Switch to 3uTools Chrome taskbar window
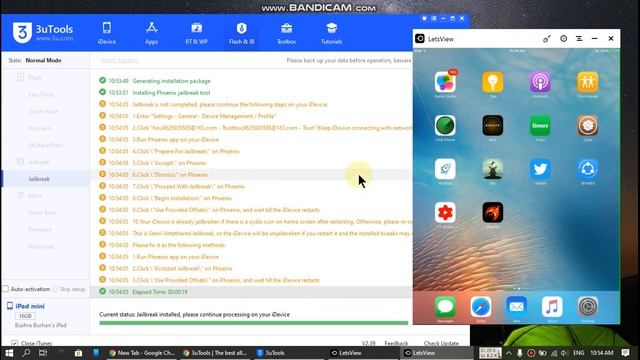640x360 pixels. (x=214, y=353)
